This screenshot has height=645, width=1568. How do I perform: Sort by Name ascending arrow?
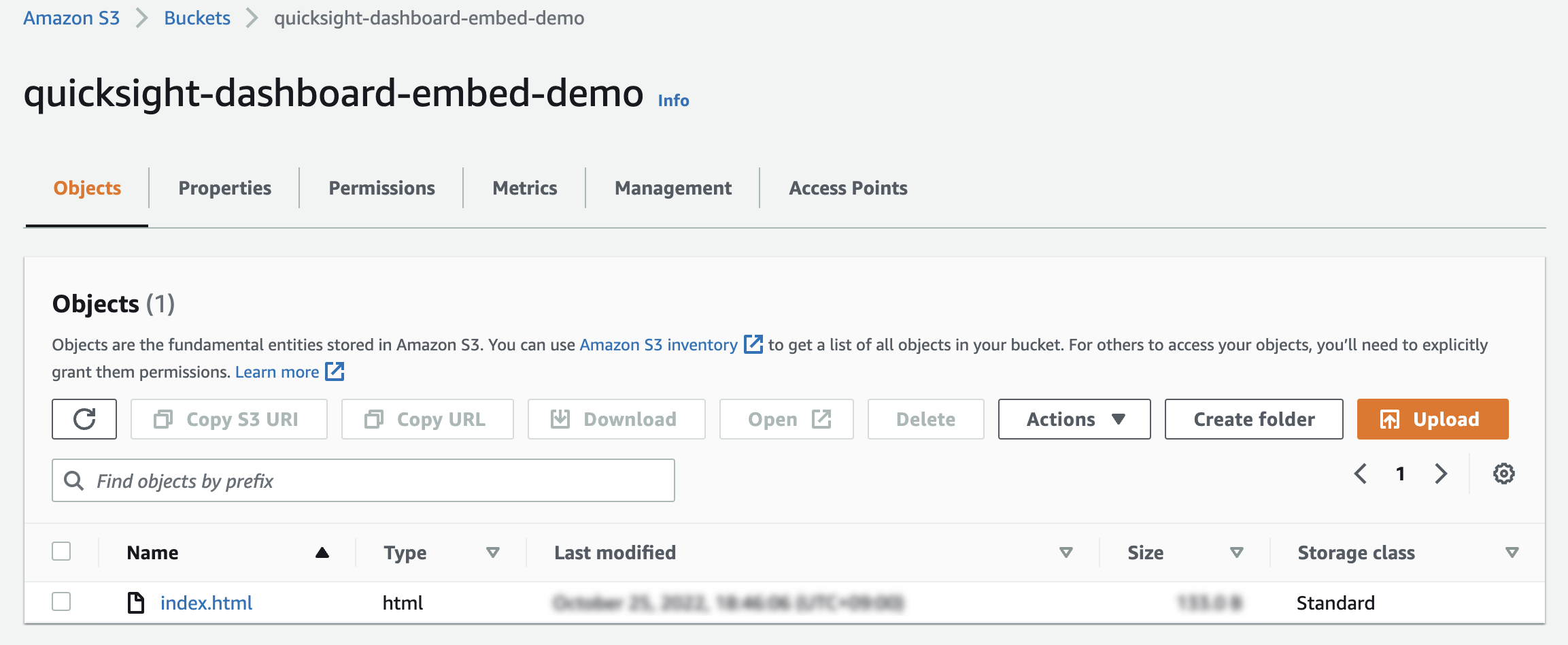click(x=322, y=552)
